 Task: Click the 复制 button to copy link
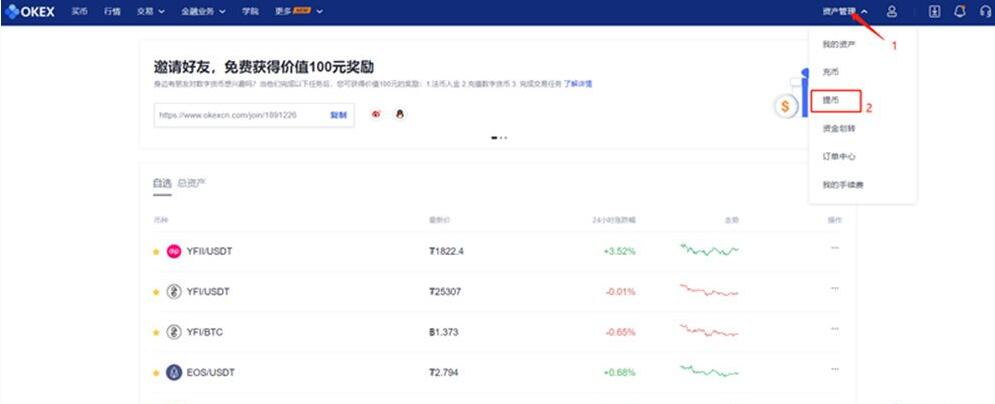tap(338, 115)
